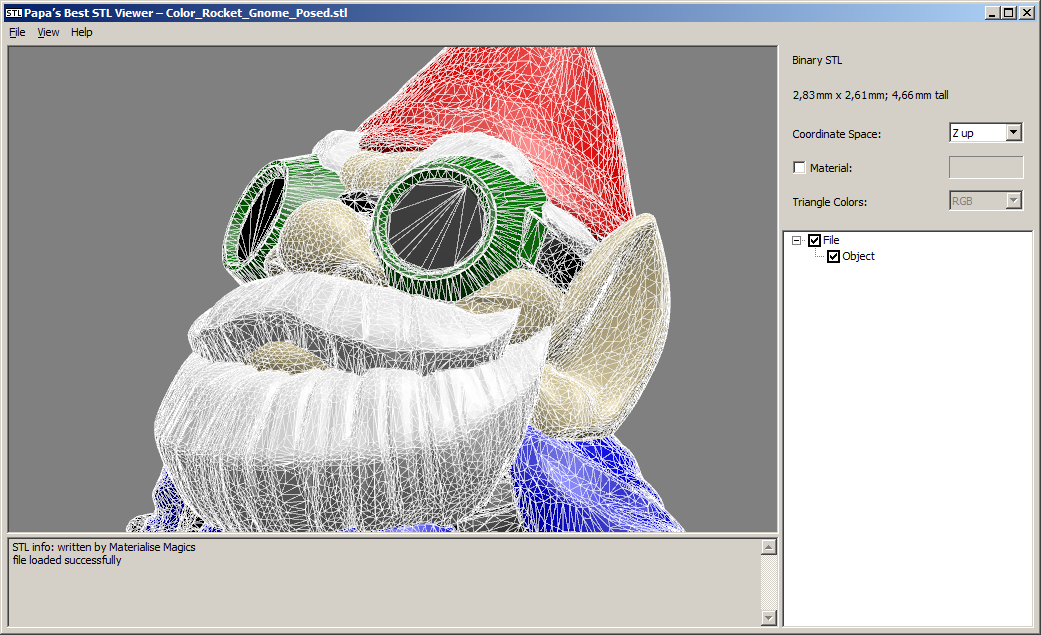Minimize the STL Viewer window
The image size is (1041, 635).
992,13
